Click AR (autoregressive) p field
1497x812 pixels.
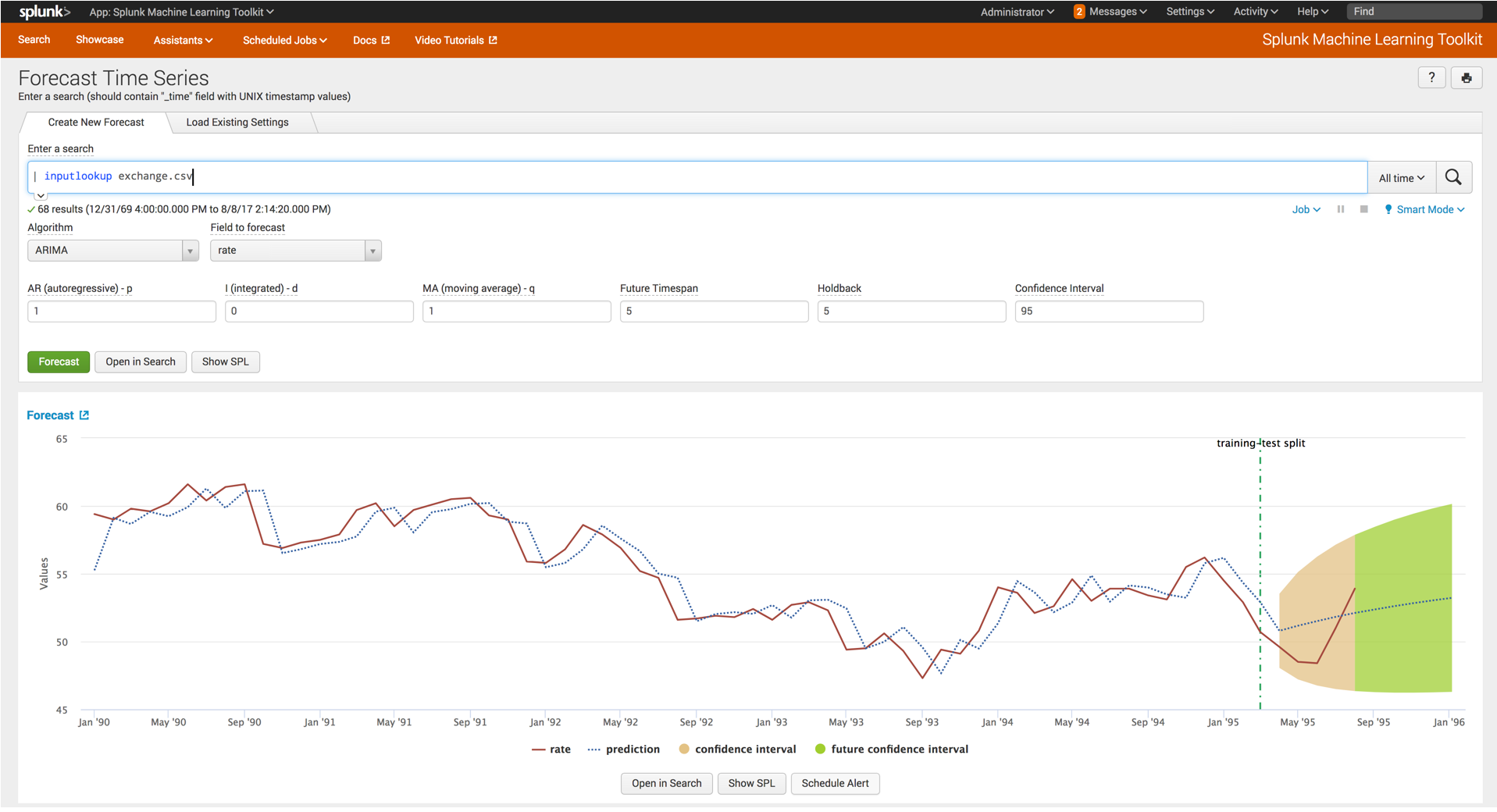pyautogui.click(x=122, y=312)
